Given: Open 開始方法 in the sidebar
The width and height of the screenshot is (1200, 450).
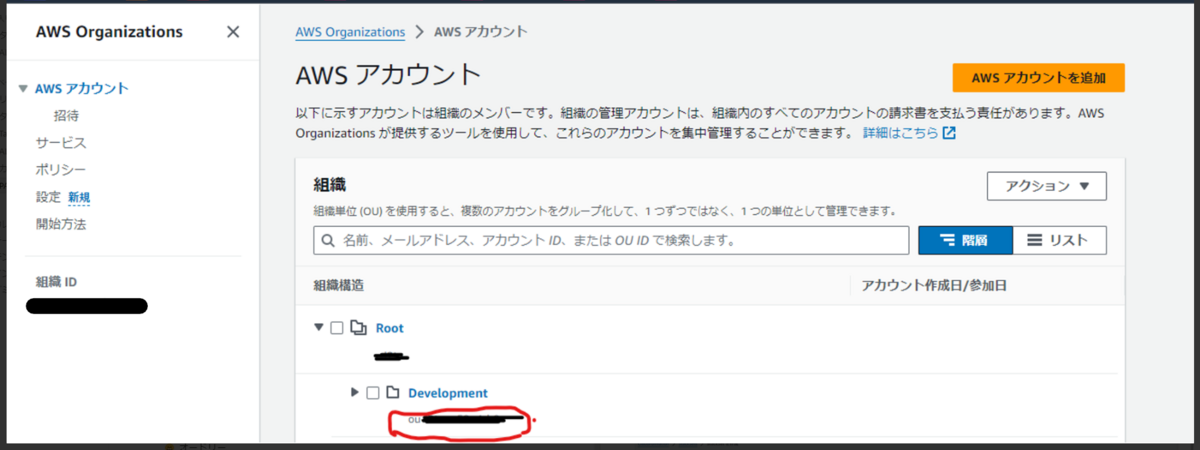Looking at the screenshot, I should point(61,224).
